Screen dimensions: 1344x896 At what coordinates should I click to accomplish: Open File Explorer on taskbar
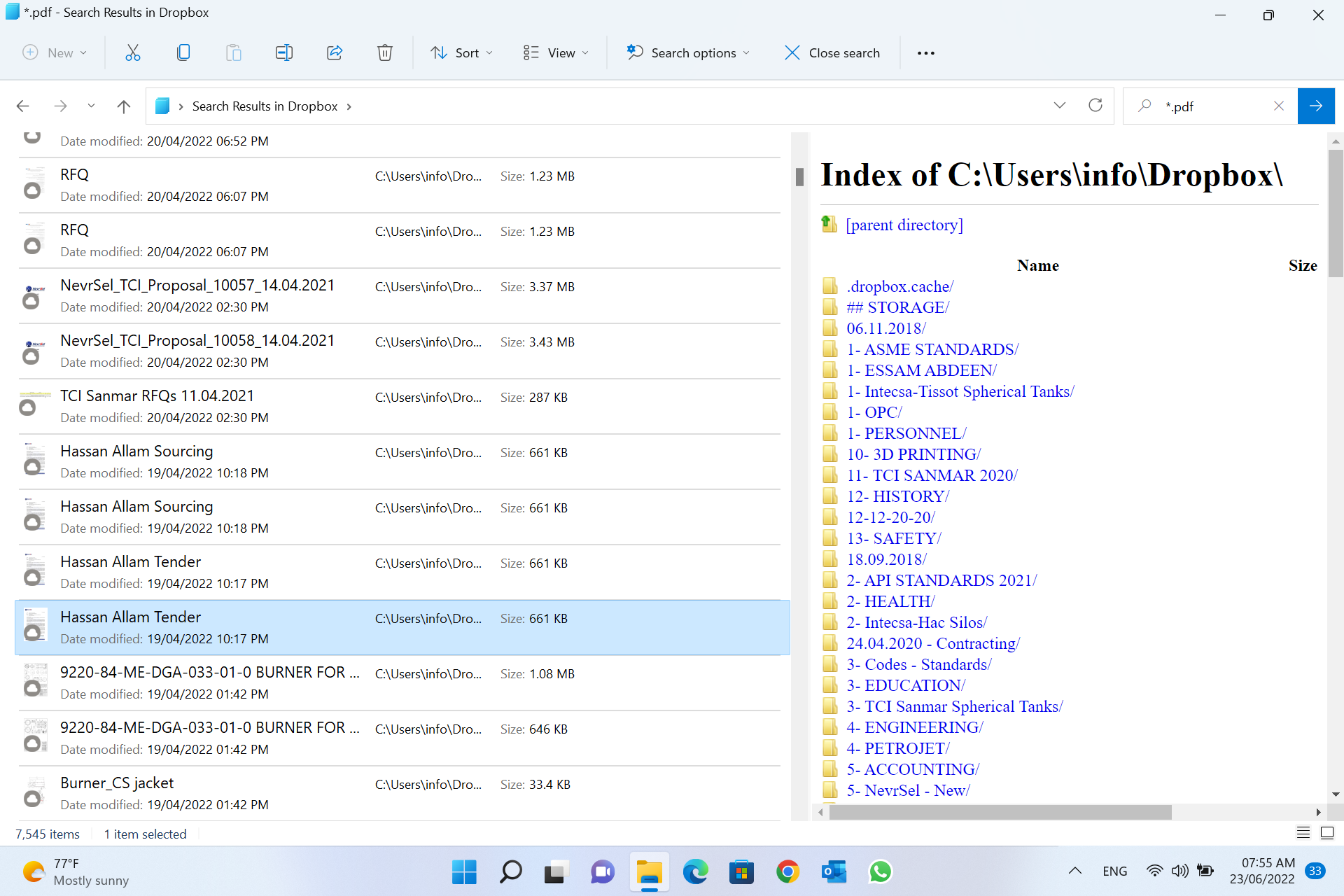(x=649, y=872)
